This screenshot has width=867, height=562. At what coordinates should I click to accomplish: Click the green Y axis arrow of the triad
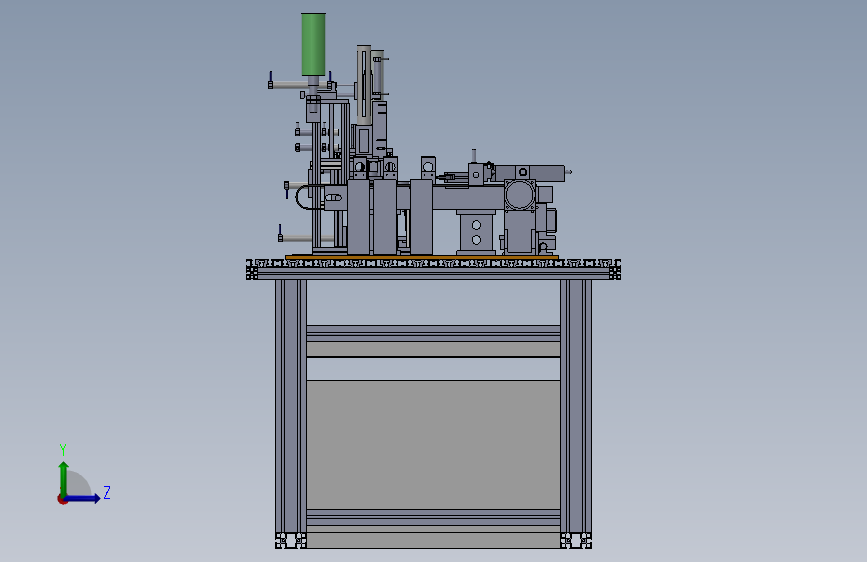tap(64, 479)
